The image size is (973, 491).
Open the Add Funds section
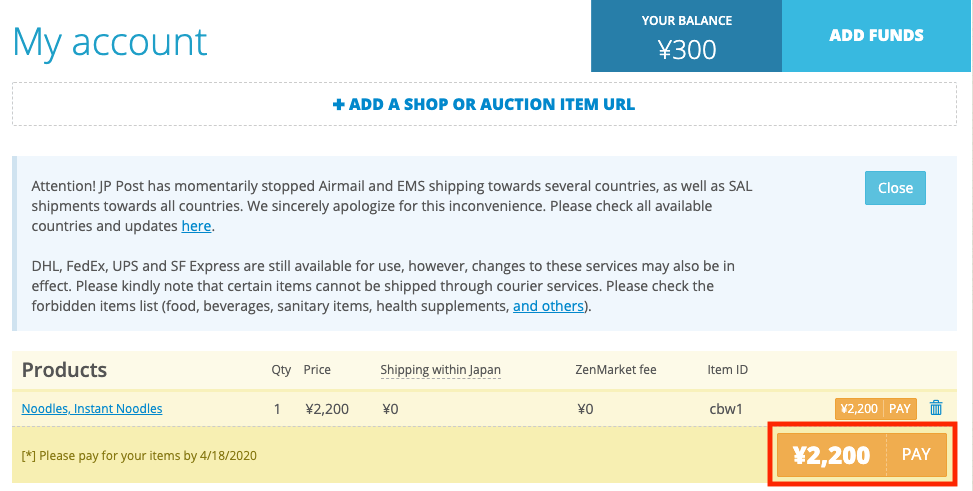[876, 35]
